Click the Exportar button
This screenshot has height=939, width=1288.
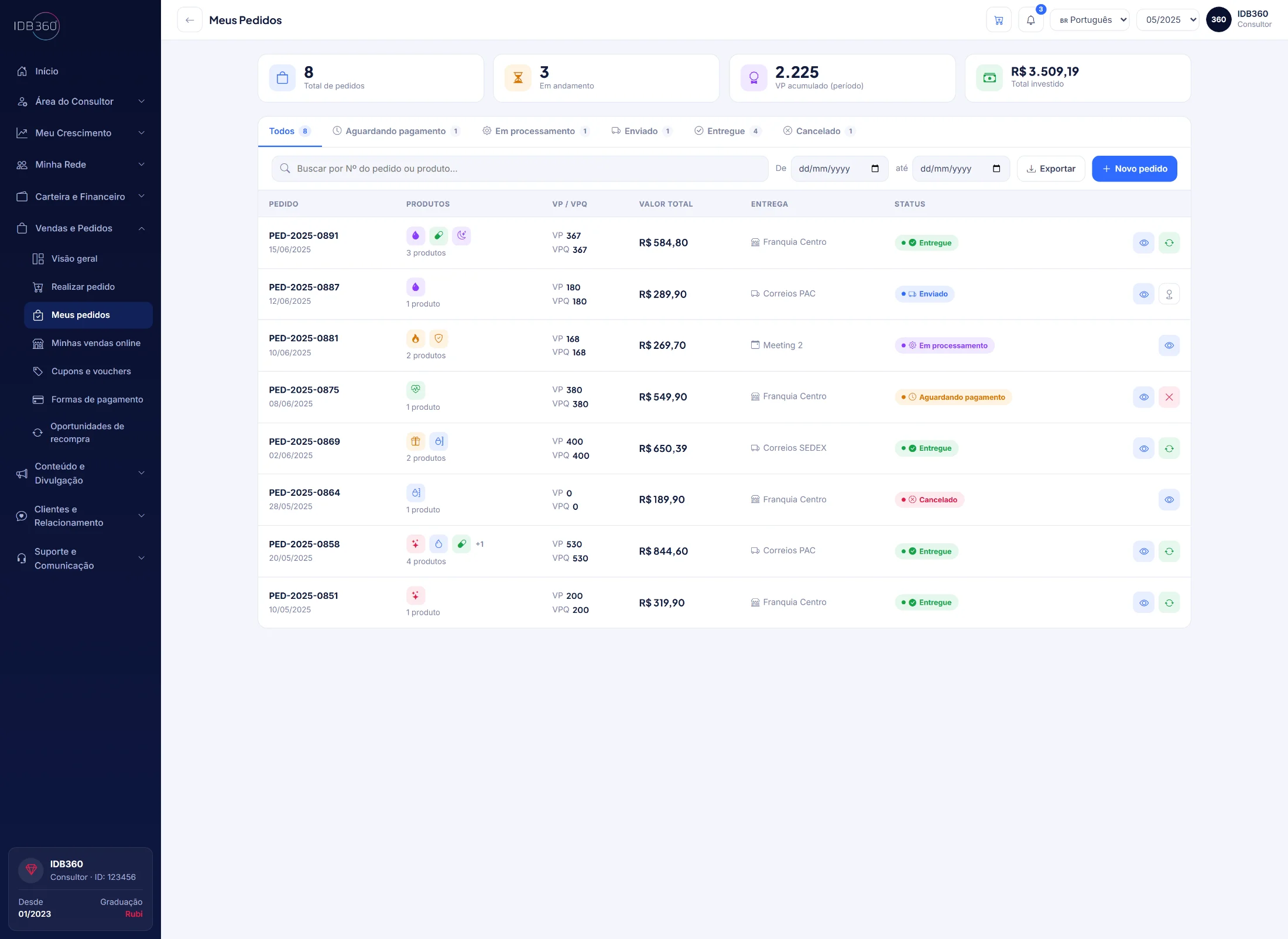point(1051,169)
